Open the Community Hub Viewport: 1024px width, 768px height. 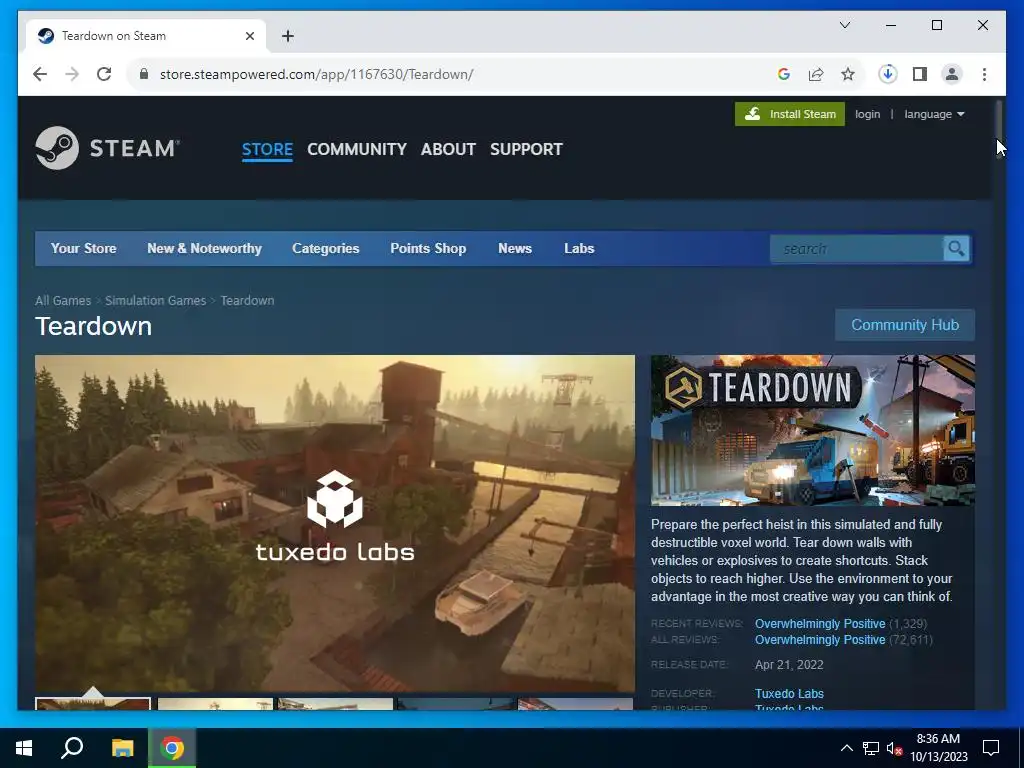[x=904, y=325]
